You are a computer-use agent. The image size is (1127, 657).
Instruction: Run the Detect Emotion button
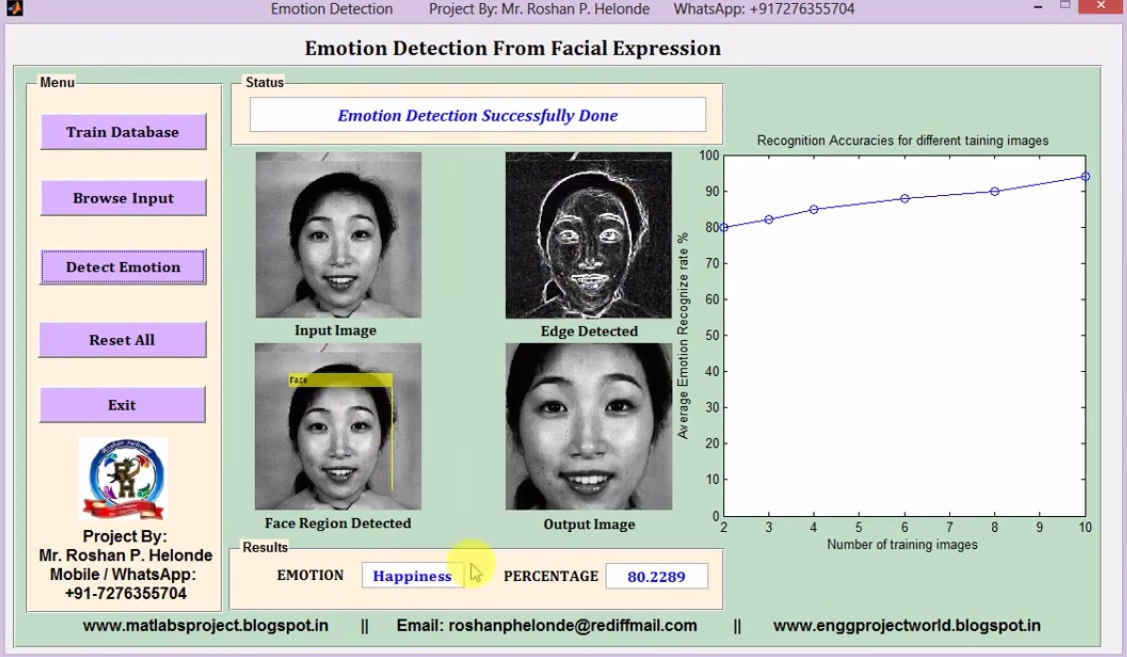(x=123, y=267)
